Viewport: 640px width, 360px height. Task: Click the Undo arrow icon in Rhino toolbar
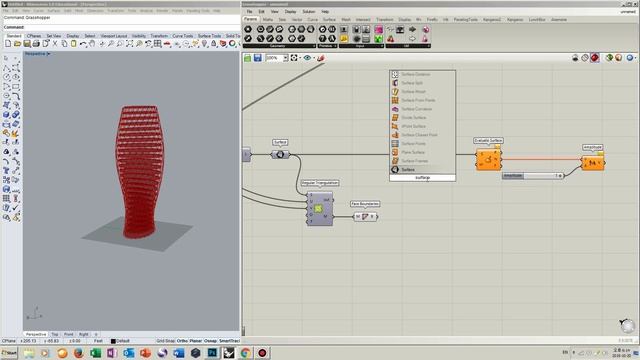click(83, 44)
